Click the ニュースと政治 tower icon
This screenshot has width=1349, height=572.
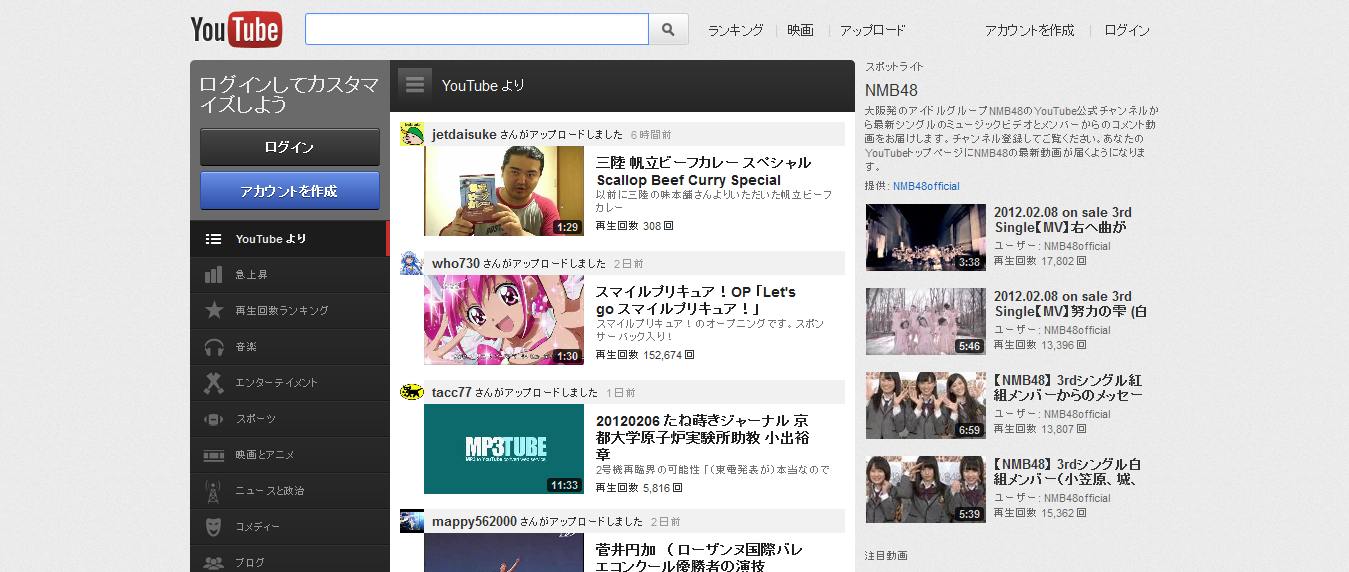[213, 491]
